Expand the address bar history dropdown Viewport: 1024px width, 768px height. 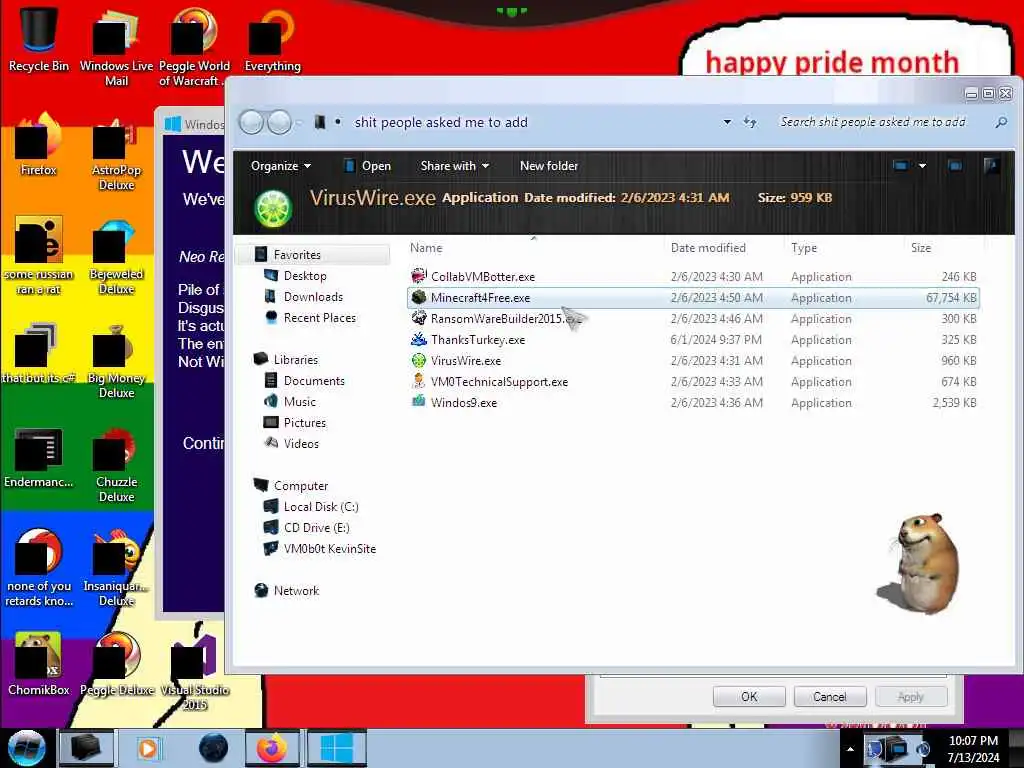pos(727,122)
